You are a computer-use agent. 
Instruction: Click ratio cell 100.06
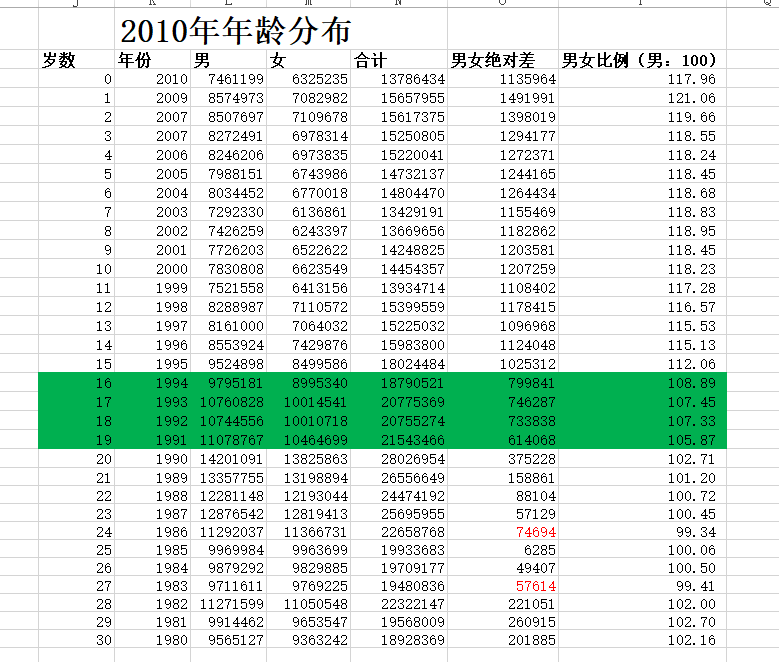pos(692,550)
